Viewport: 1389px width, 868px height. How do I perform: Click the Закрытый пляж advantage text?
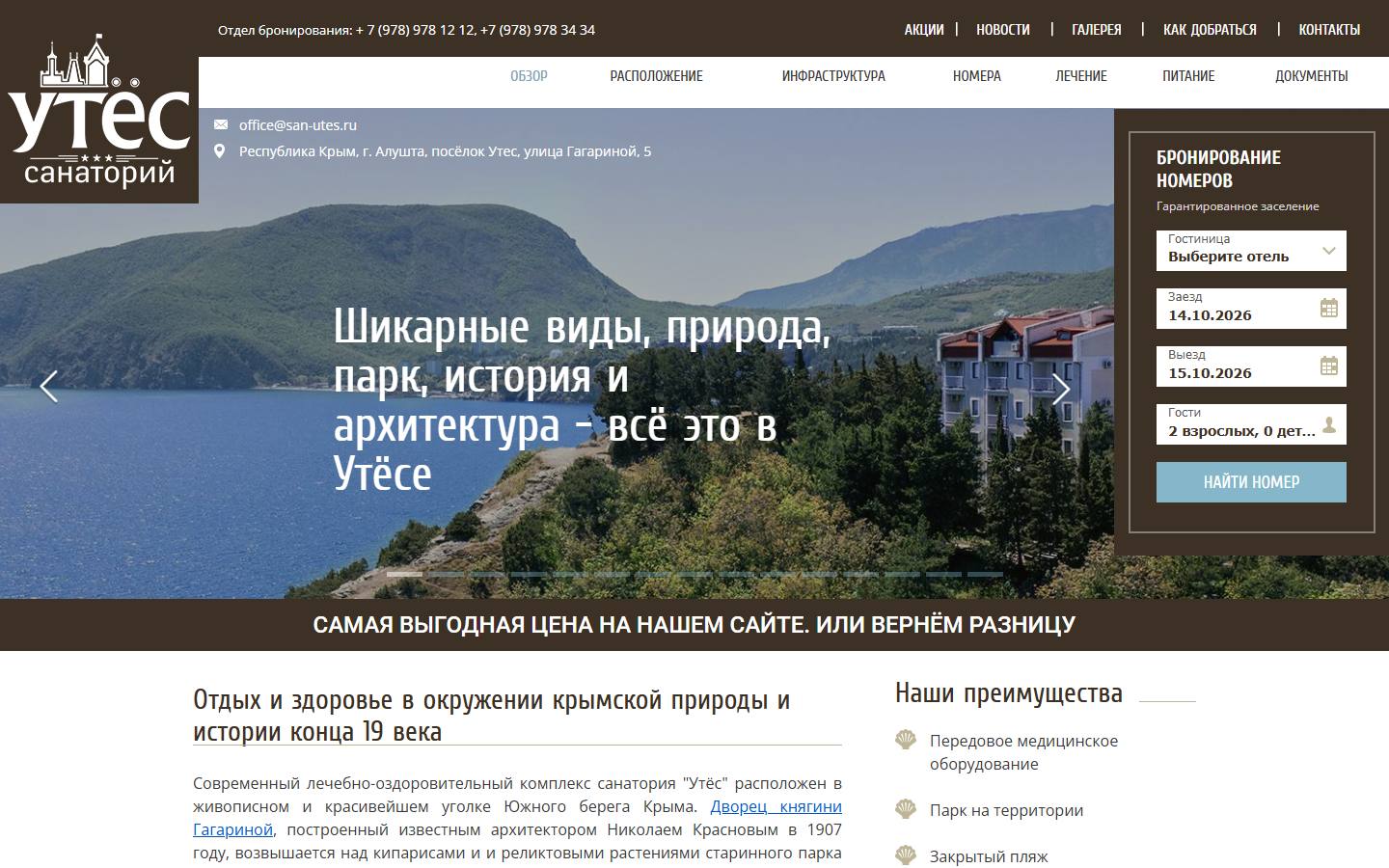(989, 856)
